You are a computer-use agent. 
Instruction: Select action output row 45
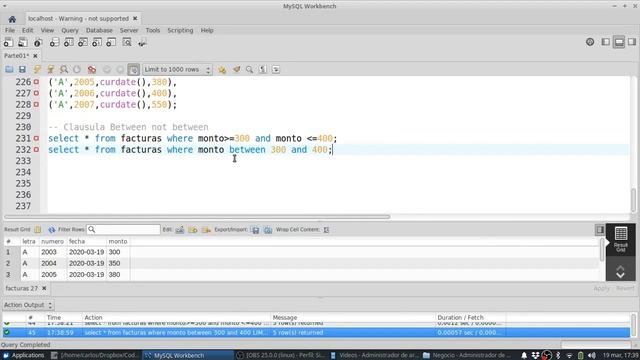point(316,333)
